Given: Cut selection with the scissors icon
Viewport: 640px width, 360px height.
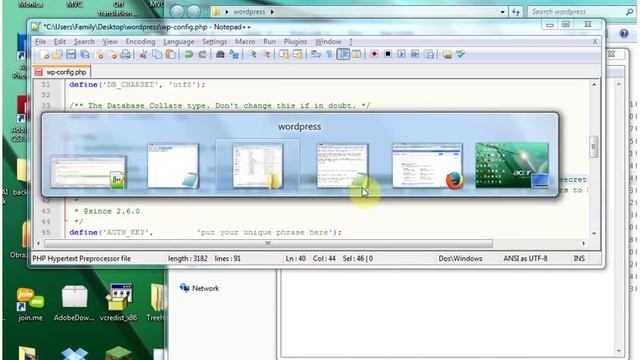Looking at the screenshot, I should coord(143,54).
